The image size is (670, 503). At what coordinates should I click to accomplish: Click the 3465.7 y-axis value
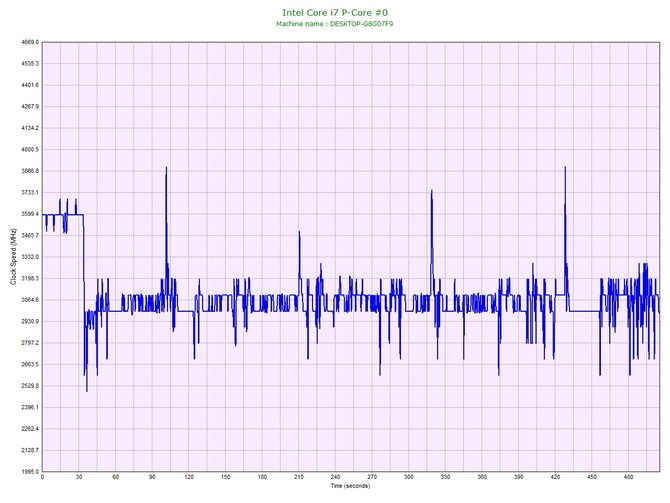(x=30, y=235)
